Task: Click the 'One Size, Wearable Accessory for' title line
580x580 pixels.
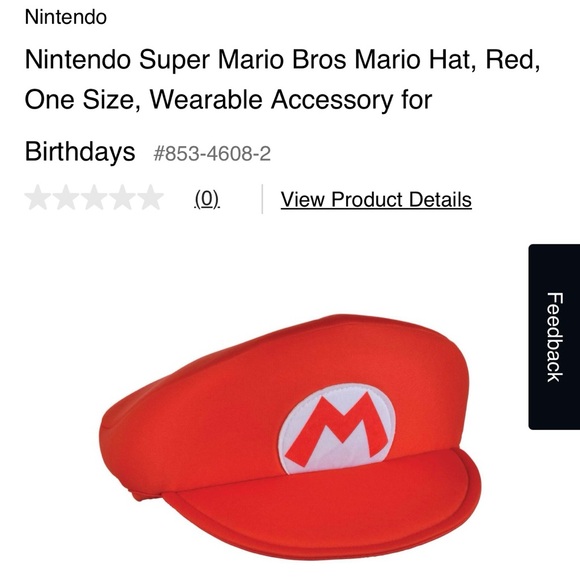Action: pyautogui.click(x=228, y=100)
